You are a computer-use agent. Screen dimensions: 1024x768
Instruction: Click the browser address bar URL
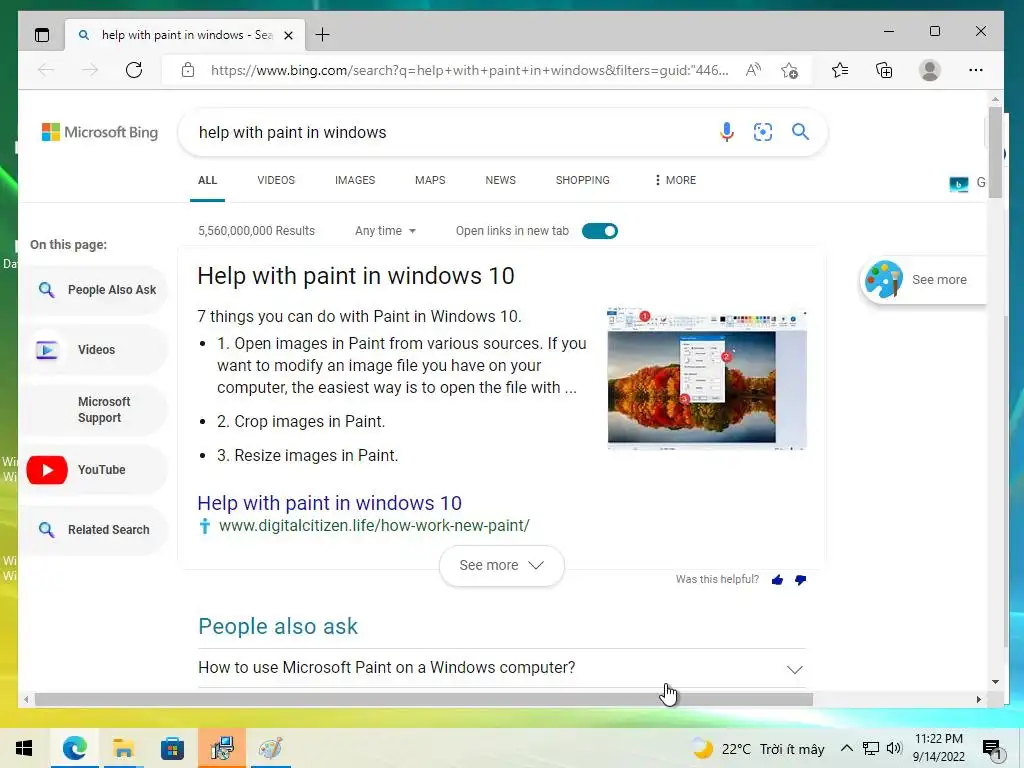point(469,70)
